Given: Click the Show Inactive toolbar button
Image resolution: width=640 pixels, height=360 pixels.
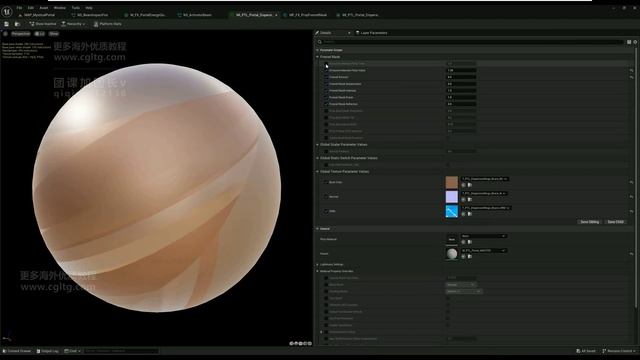Looking at the screenshot, I should tap(43, 24).
